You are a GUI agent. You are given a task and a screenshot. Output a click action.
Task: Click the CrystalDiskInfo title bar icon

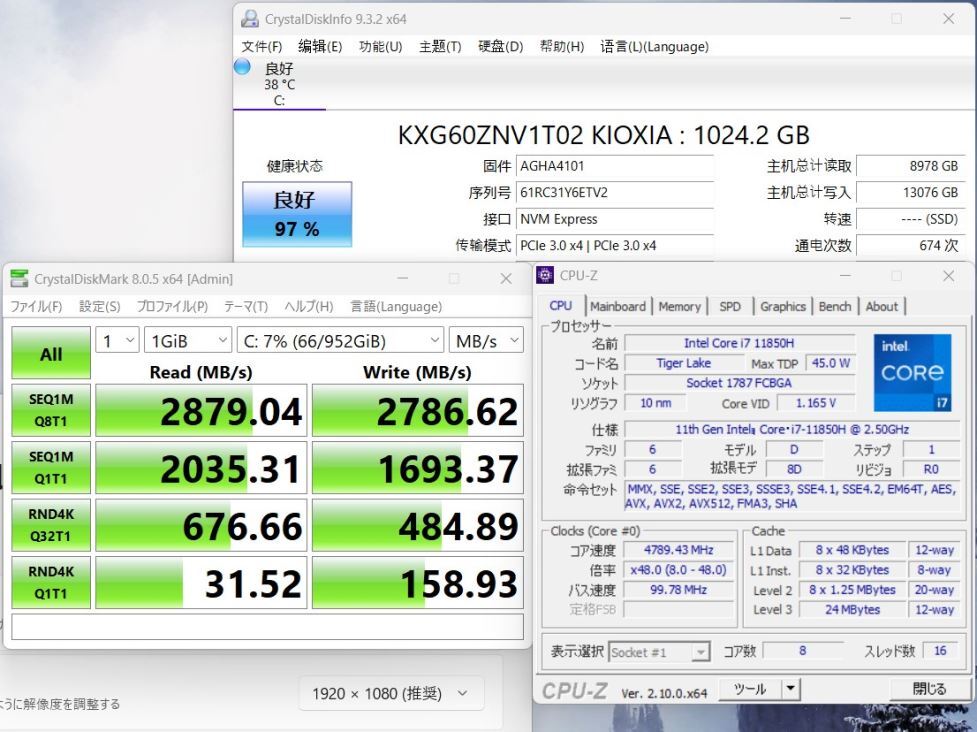click(250, 19)
